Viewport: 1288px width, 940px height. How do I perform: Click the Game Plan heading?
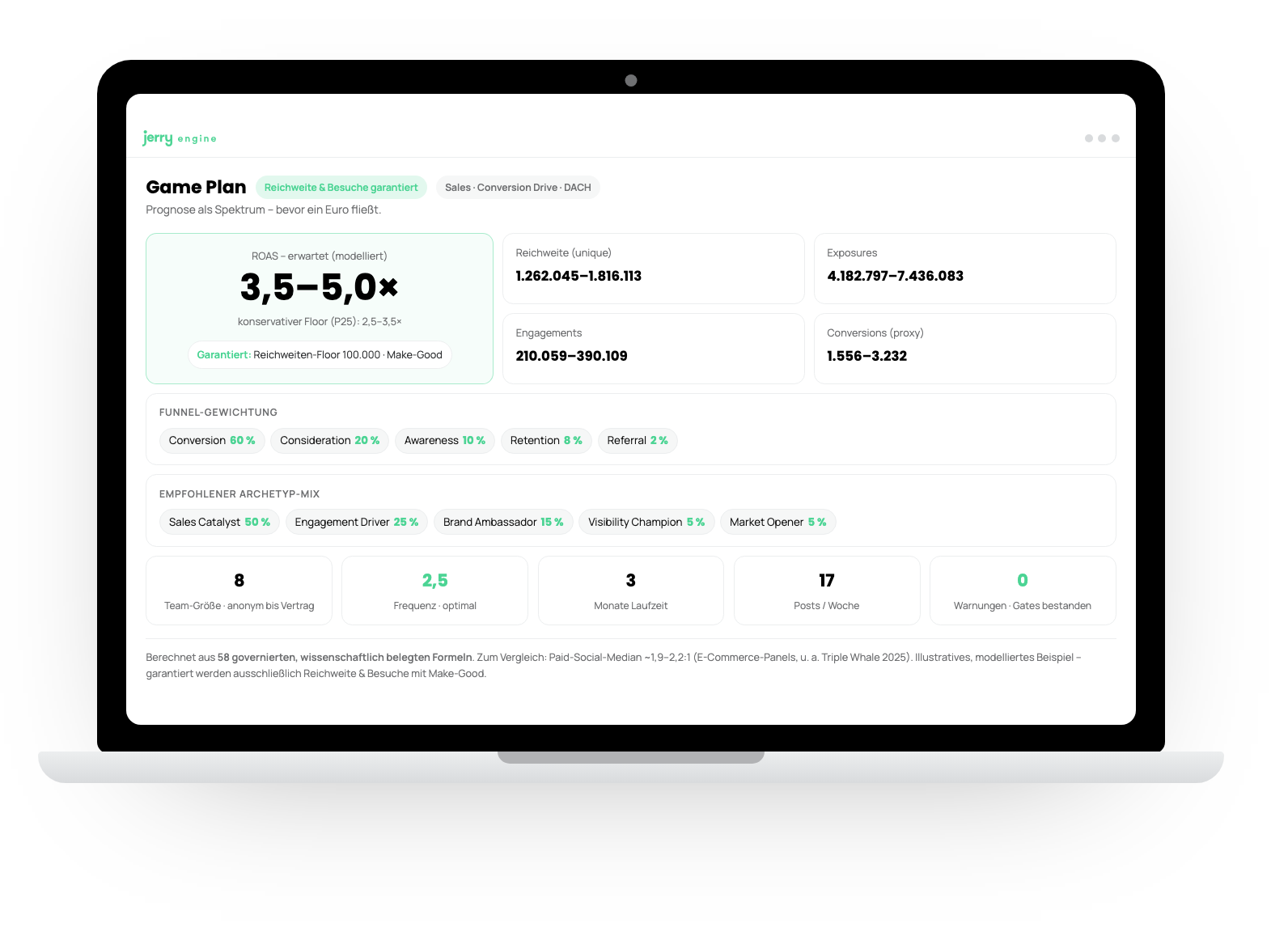point(196,187)
